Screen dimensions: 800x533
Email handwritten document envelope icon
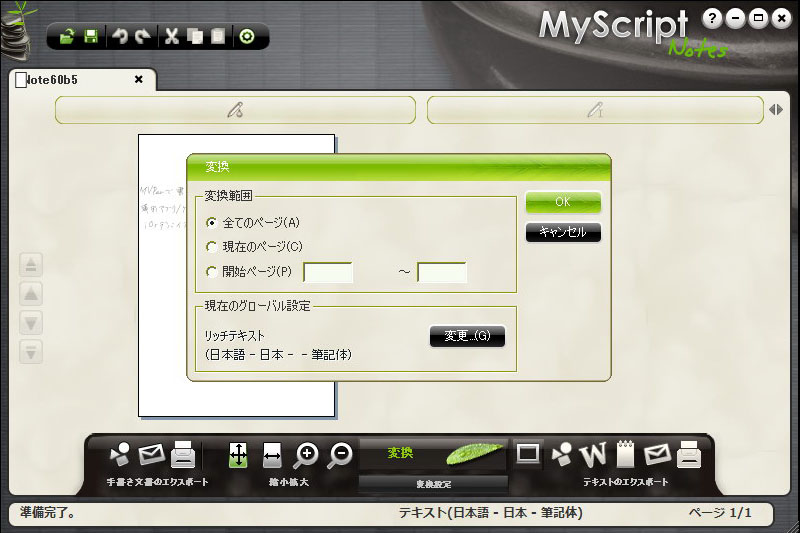pos(152,454)
